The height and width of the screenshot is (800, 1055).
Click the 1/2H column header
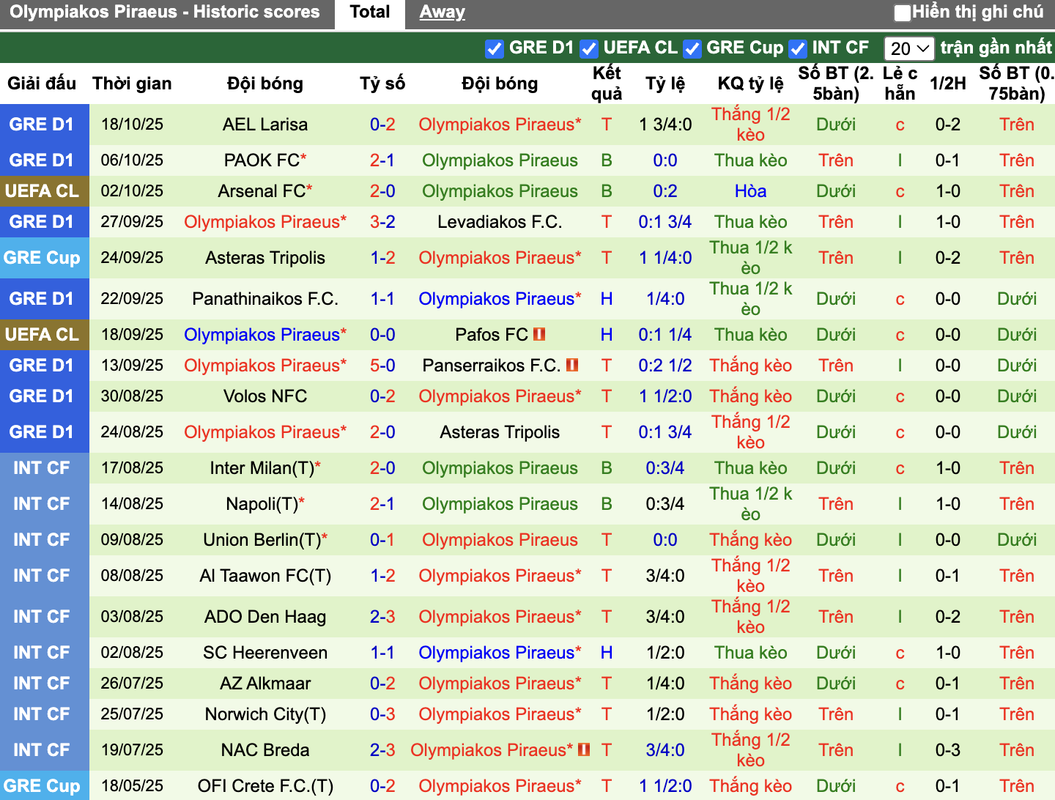[947, 83]
